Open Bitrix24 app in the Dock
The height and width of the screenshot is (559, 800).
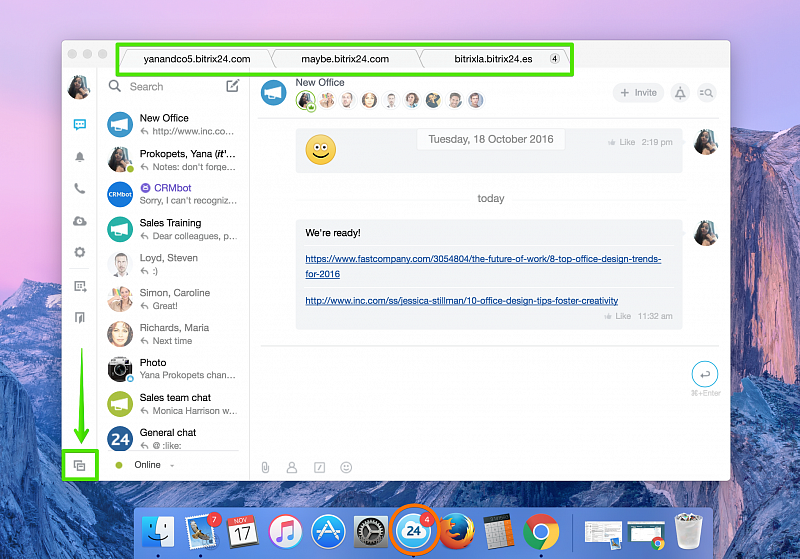(x=413, y=531)
